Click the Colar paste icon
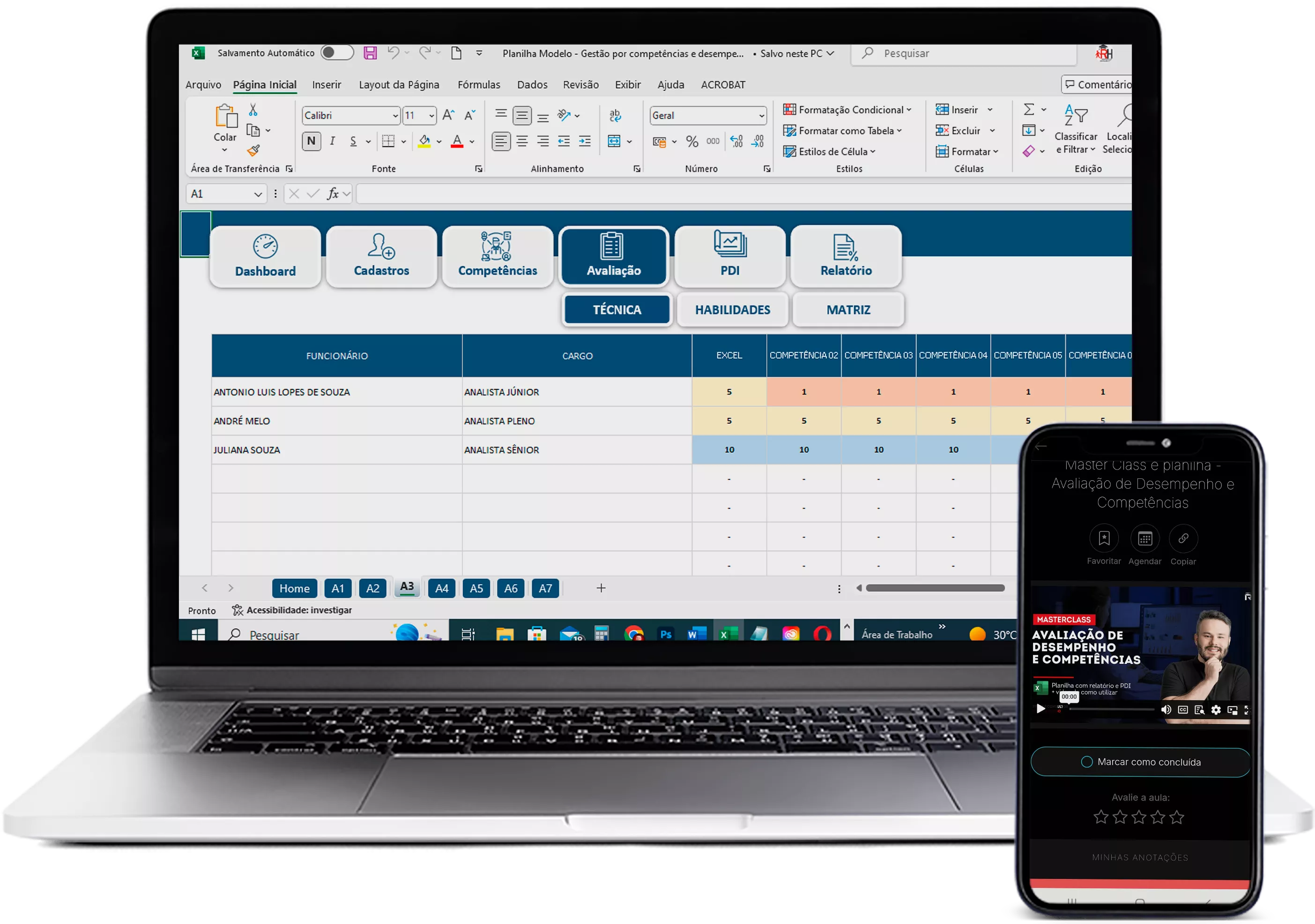Image resolution: width=1315 pixels, height=924 pixels. click(x=226, y=116)
